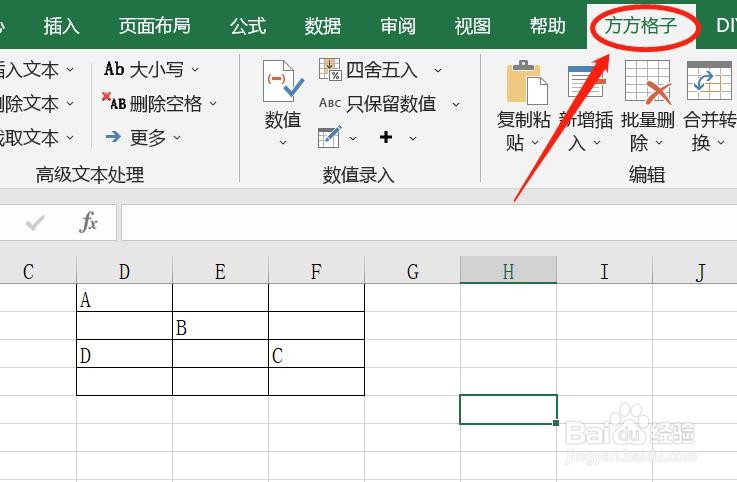Switch to the 插入 tab
737x482 pixels.
(62, 26)
